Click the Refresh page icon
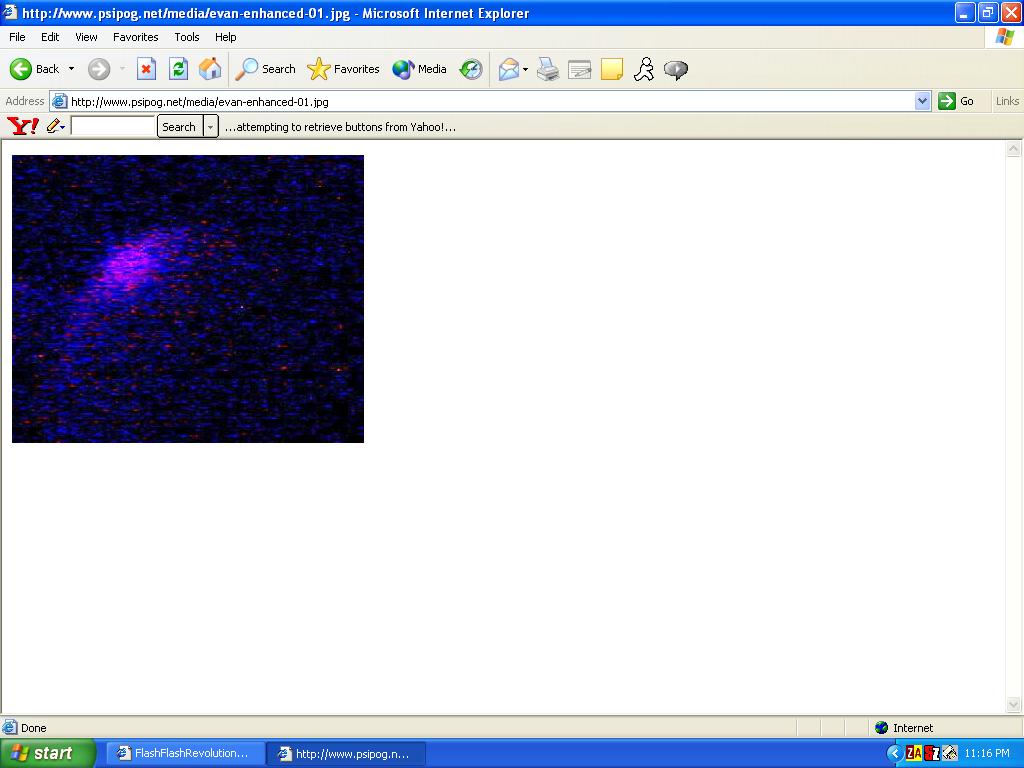This screenshot has width=1024, height=768. point(178,69)
